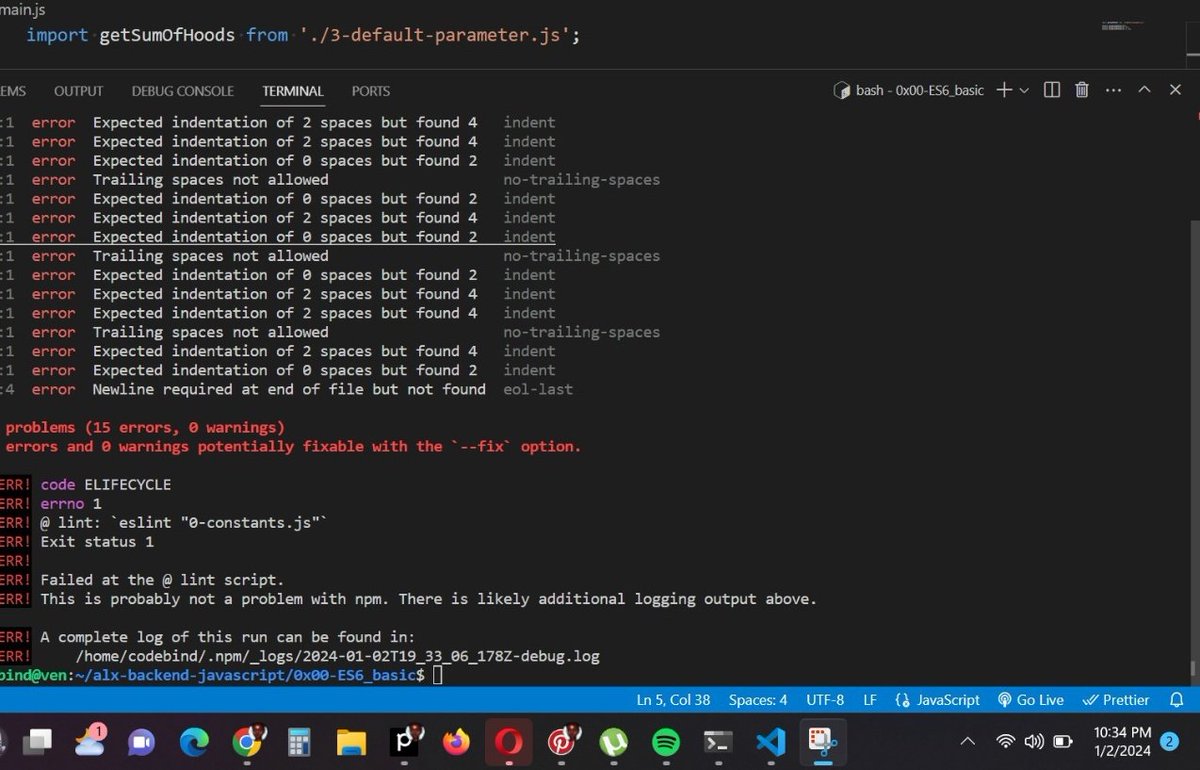Click the terminal prompt input cursor
This screenshot has height=770, width=1200.
pyautogui.click(x=438, y=676)
